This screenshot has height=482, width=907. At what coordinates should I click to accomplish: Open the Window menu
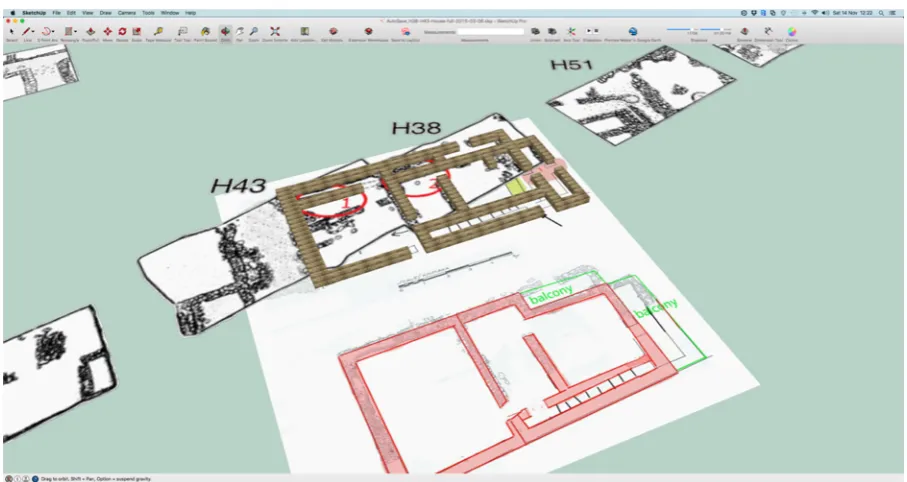click(169, 13)
